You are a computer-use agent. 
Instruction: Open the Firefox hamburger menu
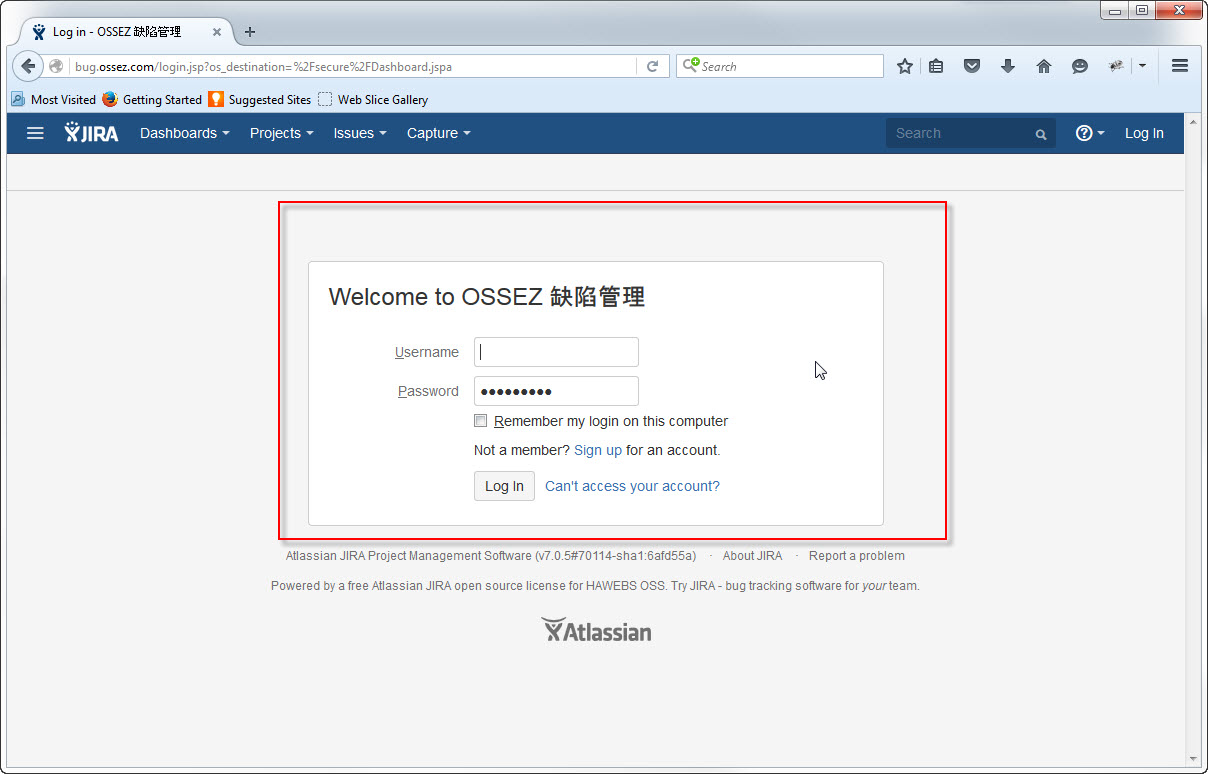[x=1180, y=66]
